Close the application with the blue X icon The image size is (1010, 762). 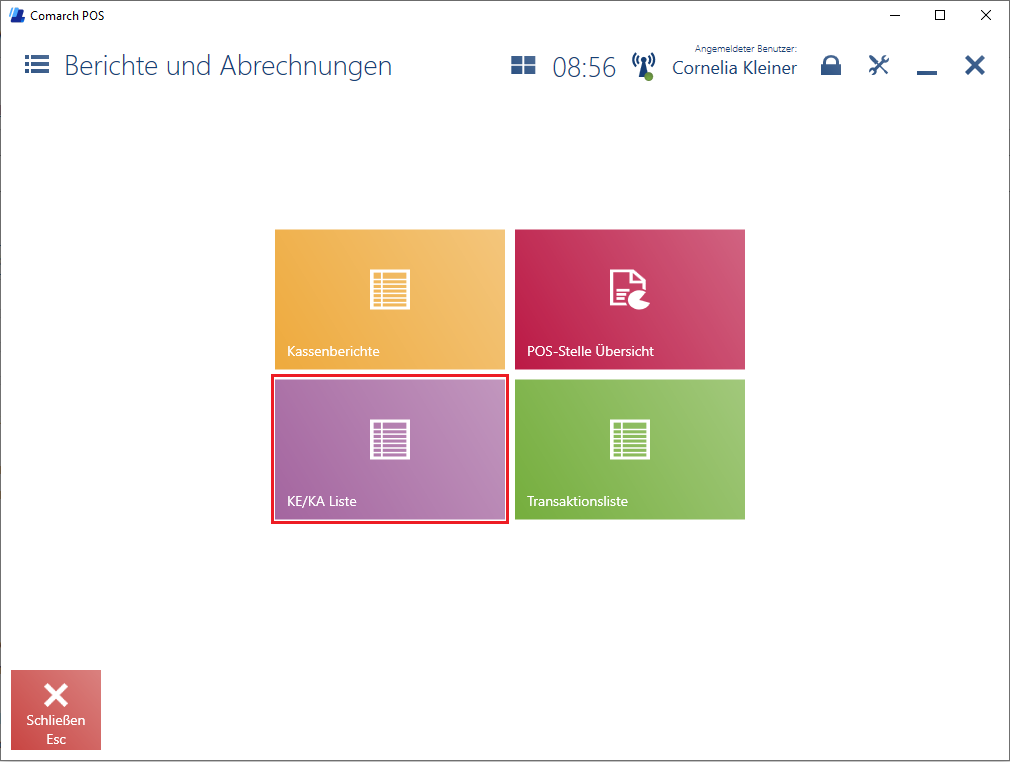coord(974,66)
